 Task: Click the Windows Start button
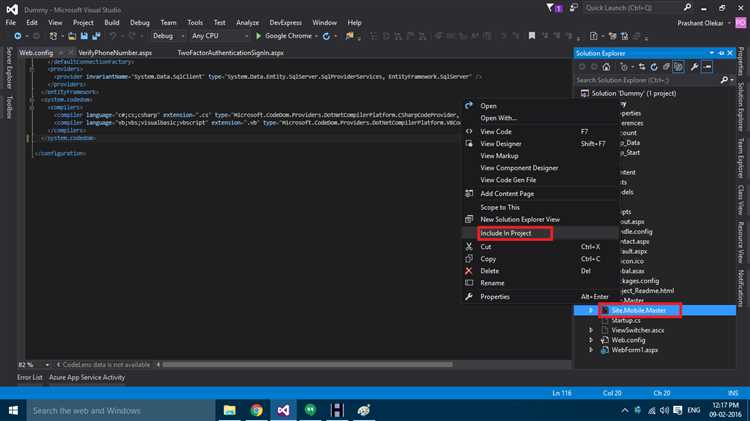(13, 410)
